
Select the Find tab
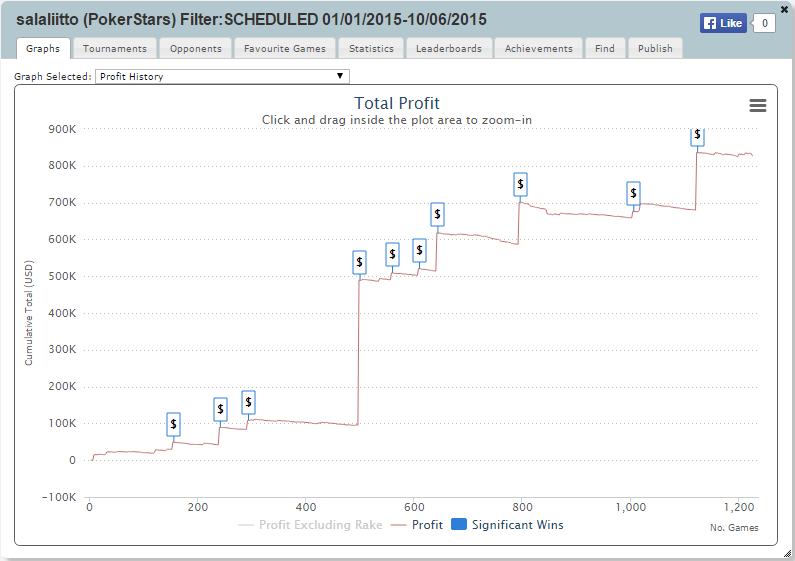pyautogui.click(x=604, y=49)
